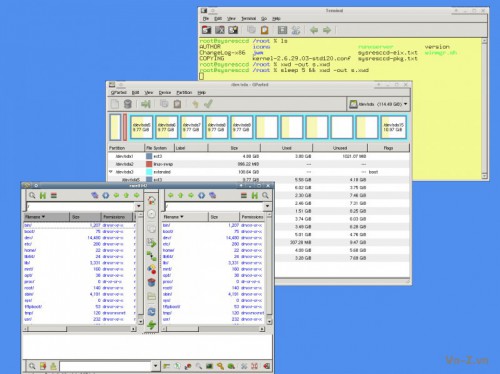This screenshot has width=500, height=374.
Task: Open the Terminal menu in Terminal window
Action: tap(248, 19)
